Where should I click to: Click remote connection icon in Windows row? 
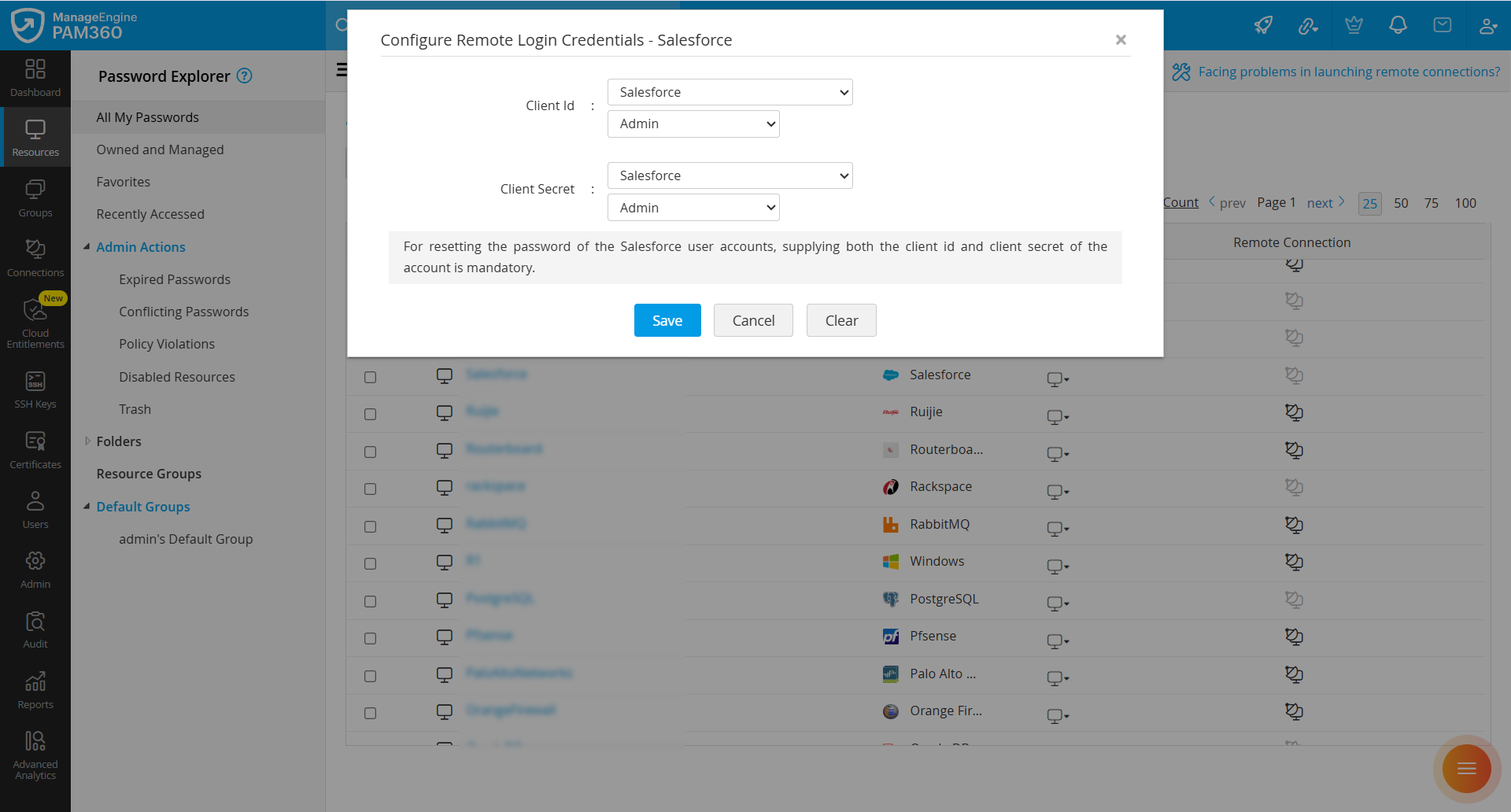(1294, 562)
